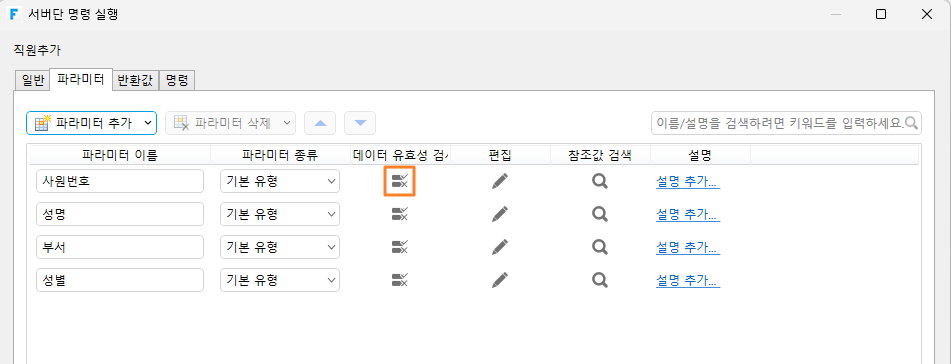Click the 참조값 검색 column header

coord(600,155)
